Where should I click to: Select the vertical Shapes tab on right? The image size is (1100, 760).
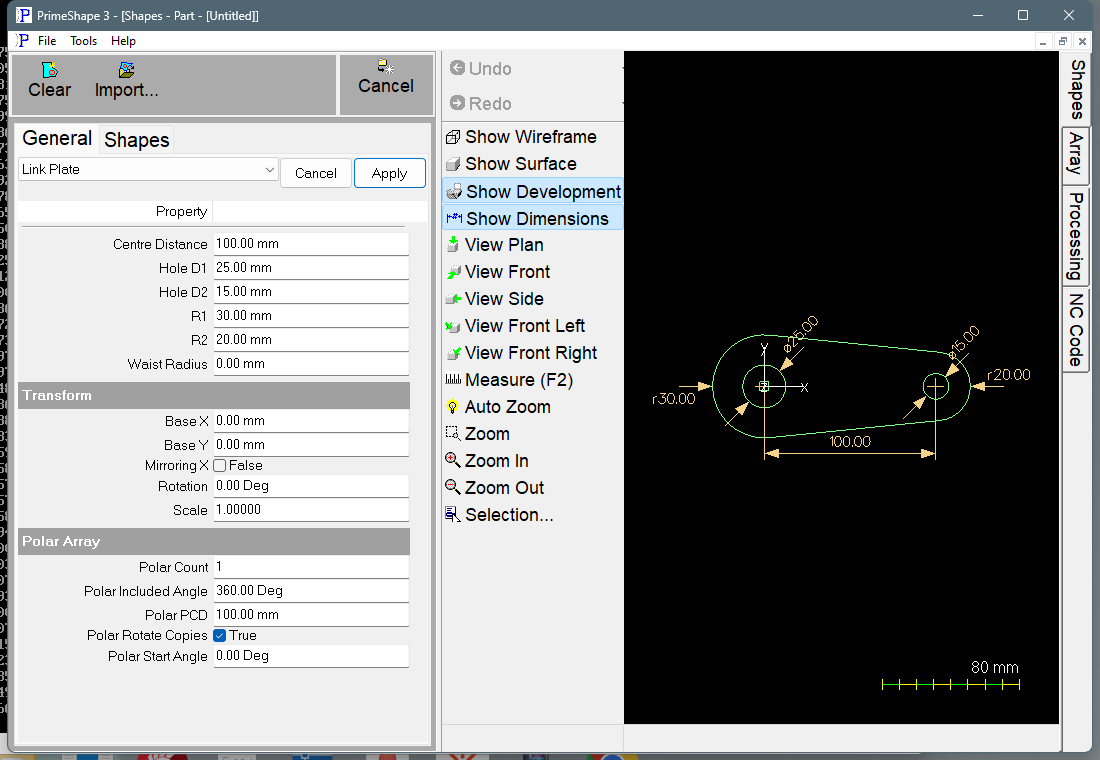click(1078, 89)
